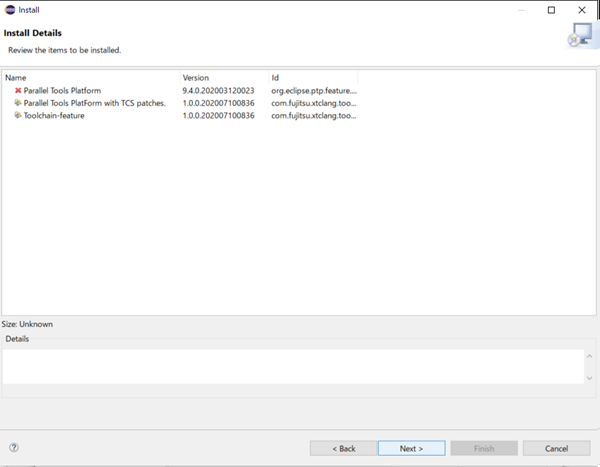Click the Eclipse icon in the title bar
The image size is (600, 467).
tap(10, 10)
